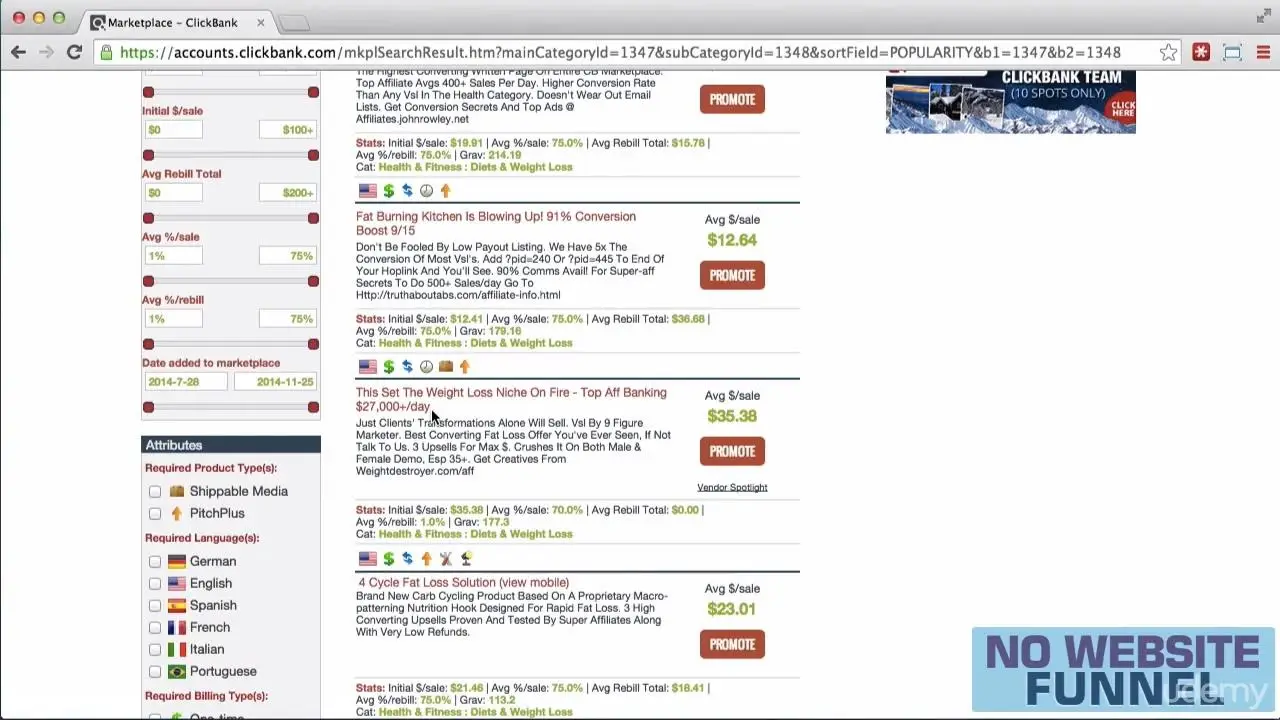Click the red asterisk extension icon
Image resolution: width=1280 pixels, height=720 pixels.
click(1201, 53)
